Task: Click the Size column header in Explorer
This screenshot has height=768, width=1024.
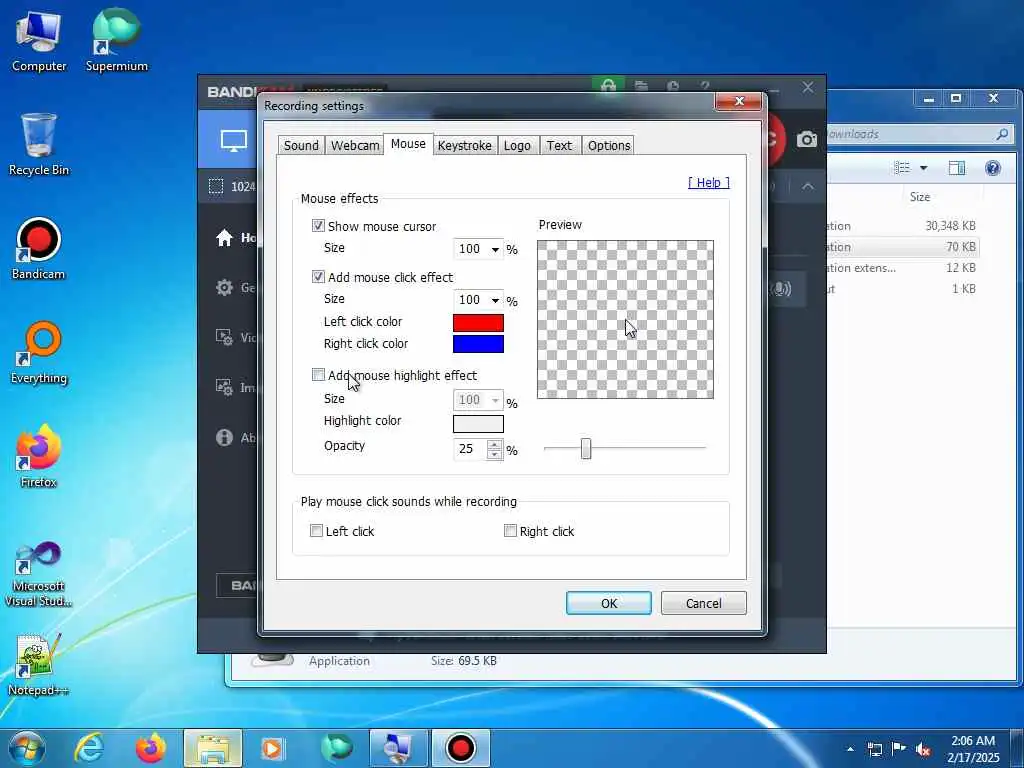Action: click(x=920, y=197)
